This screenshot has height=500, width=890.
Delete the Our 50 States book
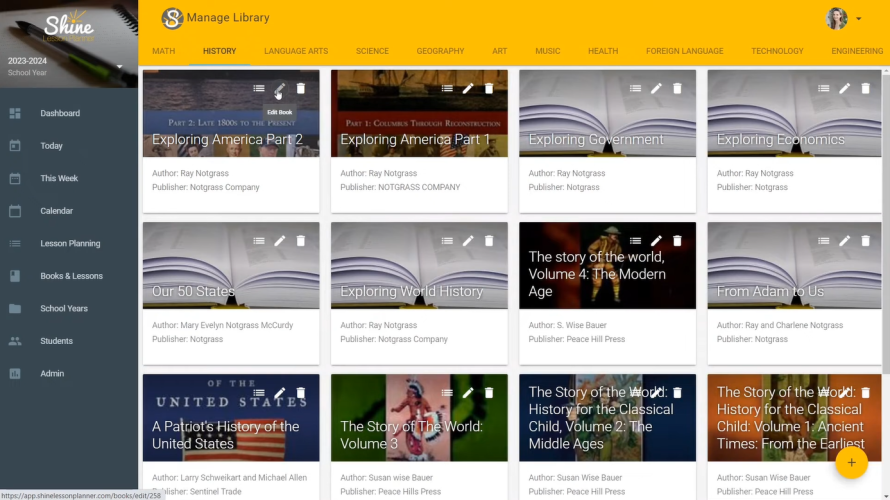(301, 241)
